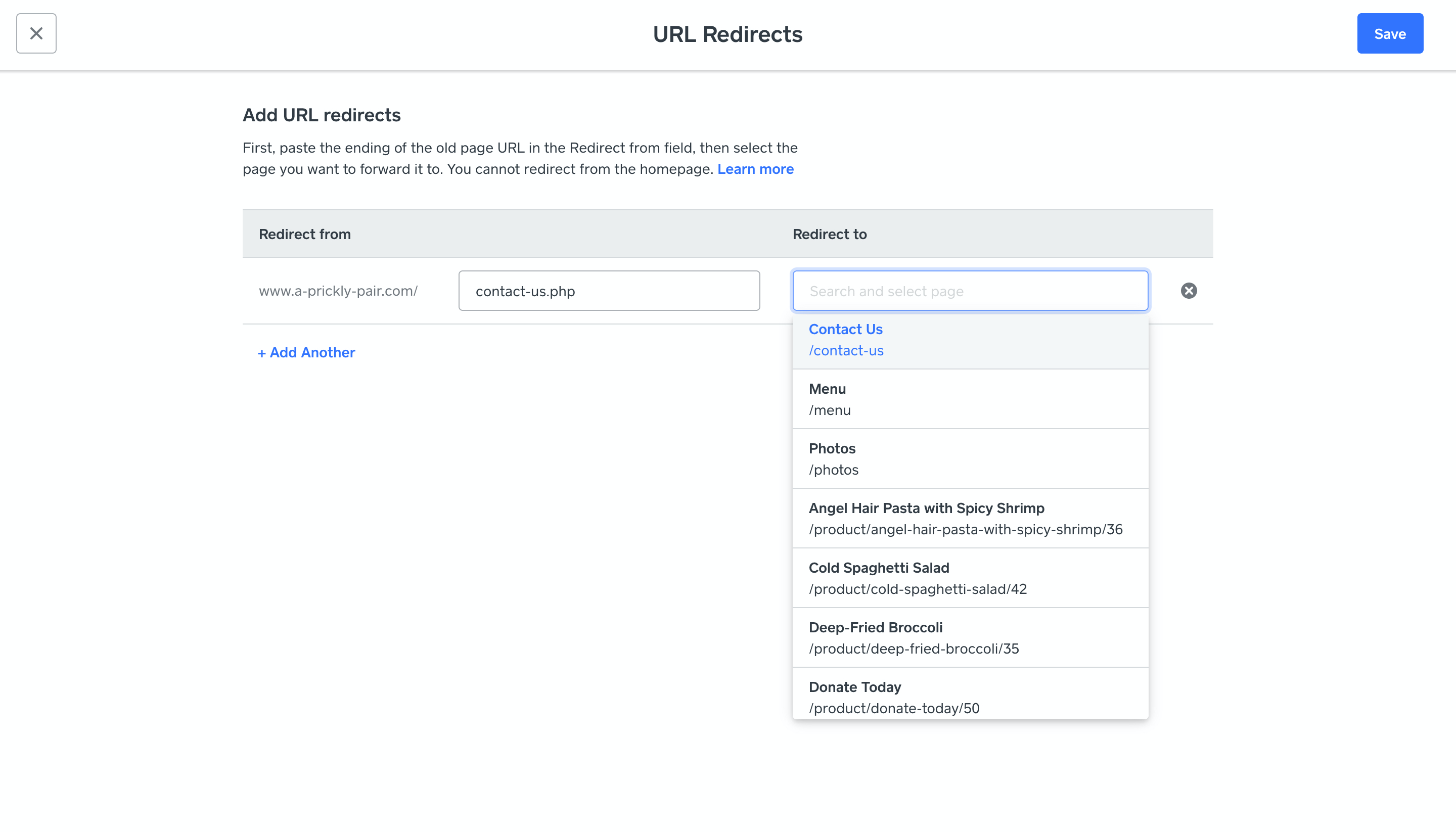Click the Redirect from column header

304,235
